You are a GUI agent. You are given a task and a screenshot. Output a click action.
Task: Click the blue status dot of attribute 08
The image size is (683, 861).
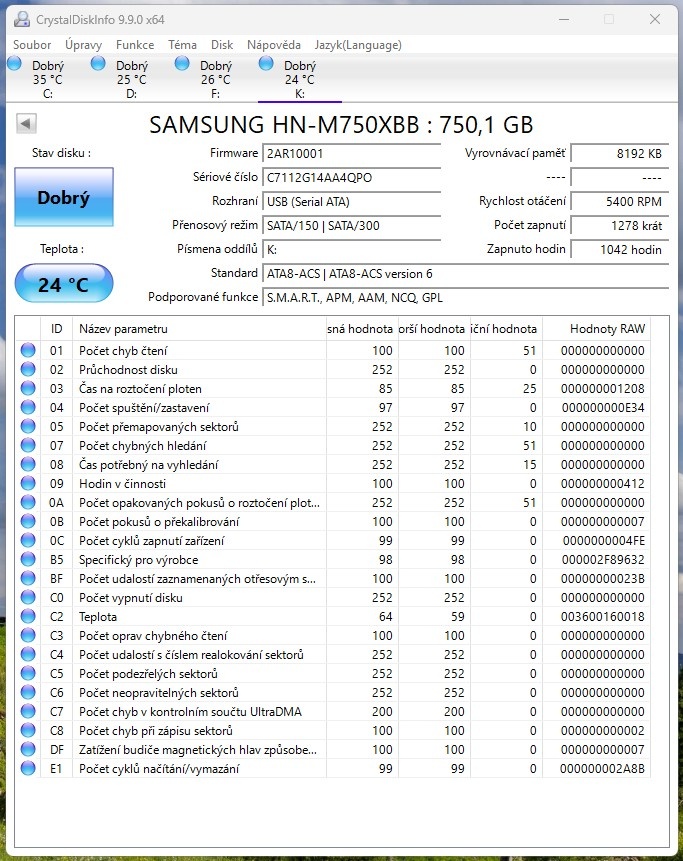click(x=28, y=465)
